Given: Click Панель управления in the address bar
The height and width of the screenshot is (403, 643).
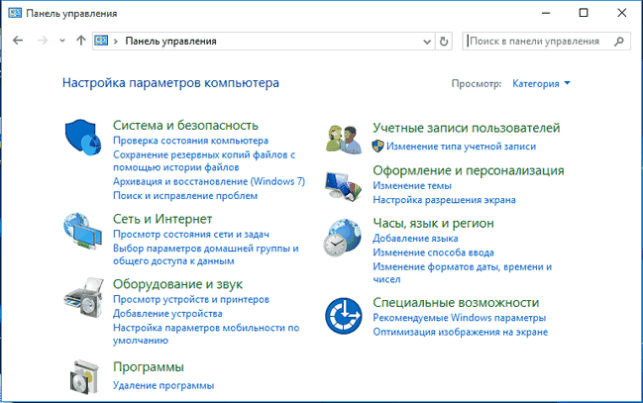Looking at the screenshot, I should 171,41.
